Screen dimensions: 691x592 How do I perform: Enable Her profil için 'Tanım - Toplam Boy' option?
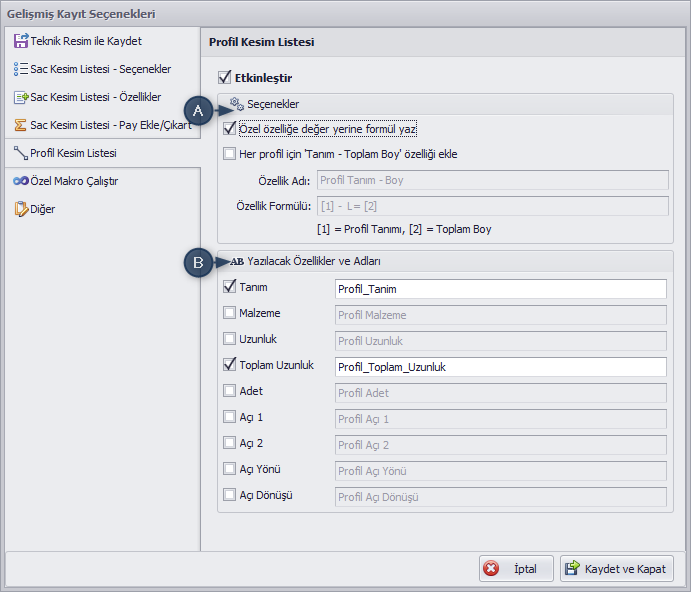pyautogui.click(x=230, y=154)
